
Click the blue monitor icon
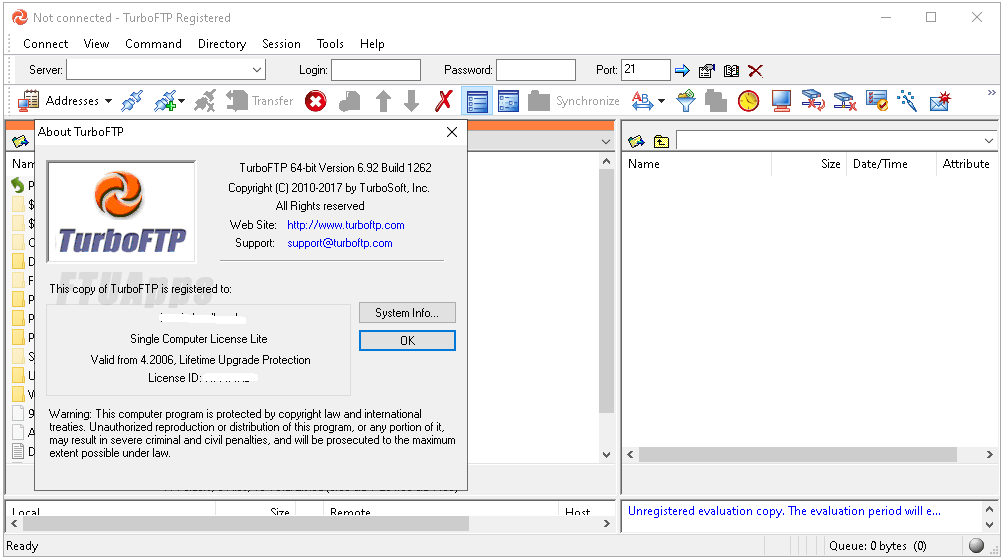click(x=781, y=101)
